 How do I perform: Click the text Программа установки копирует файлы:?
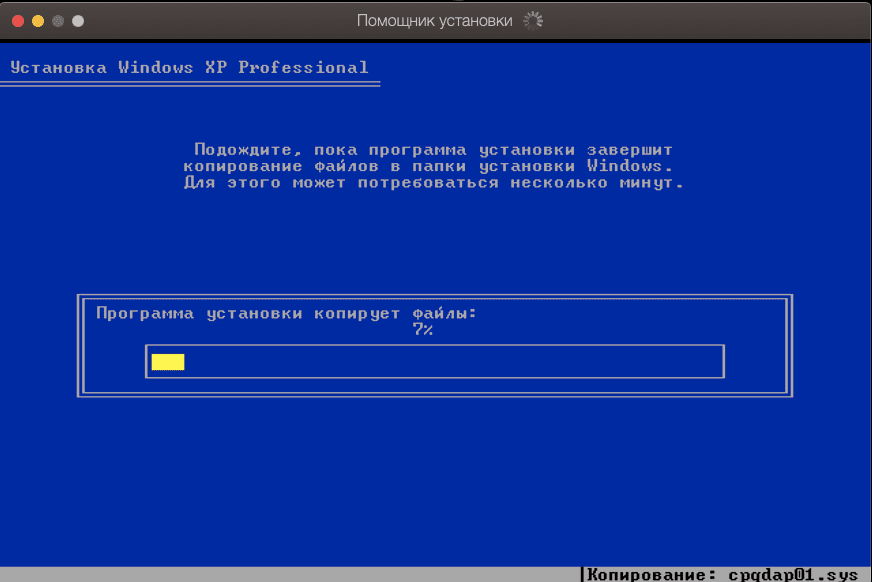[286, 314]
